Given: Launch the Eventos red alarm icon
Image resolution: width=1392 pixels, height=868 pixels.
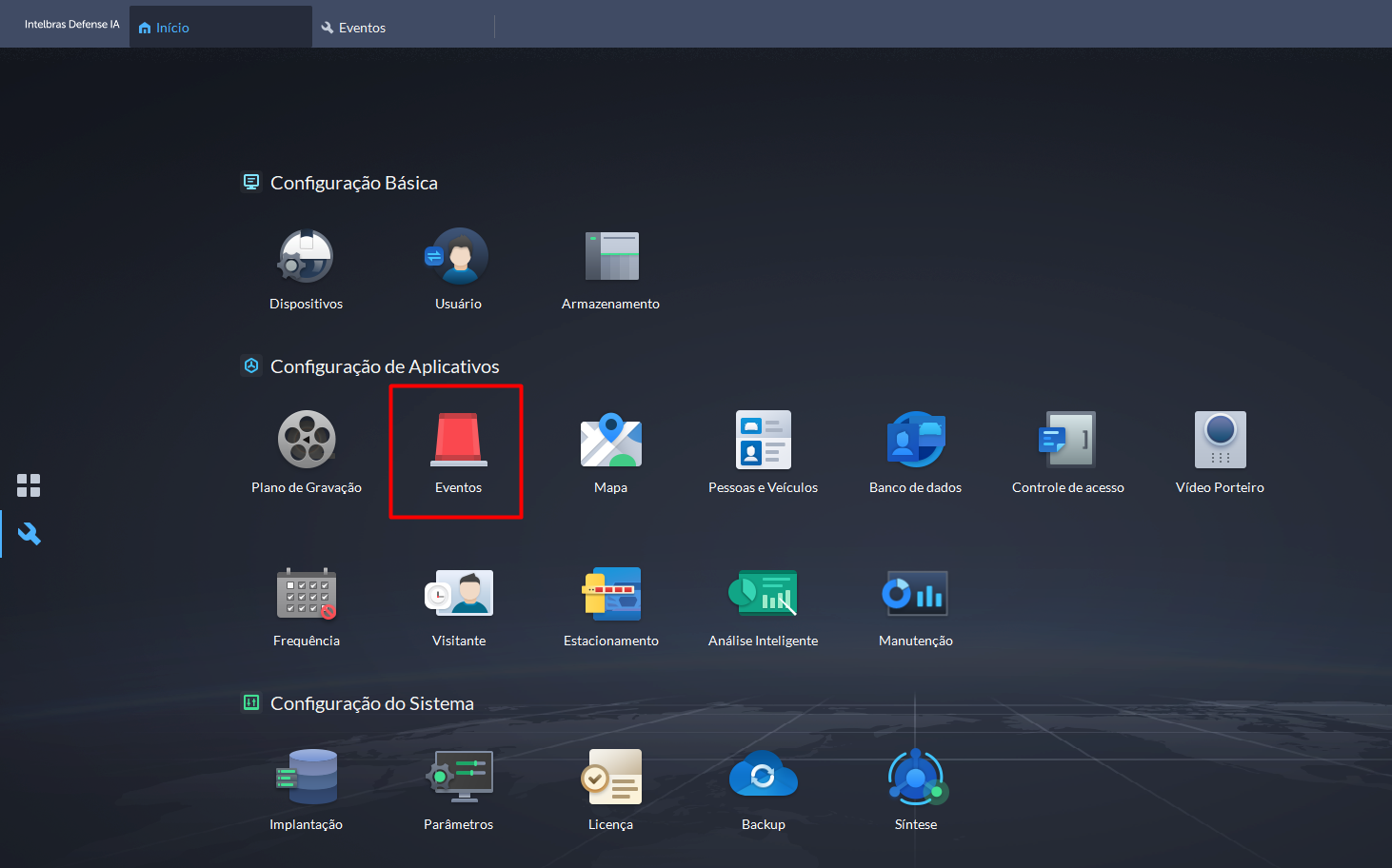Looking at the screenshot, I should point(458,440).
